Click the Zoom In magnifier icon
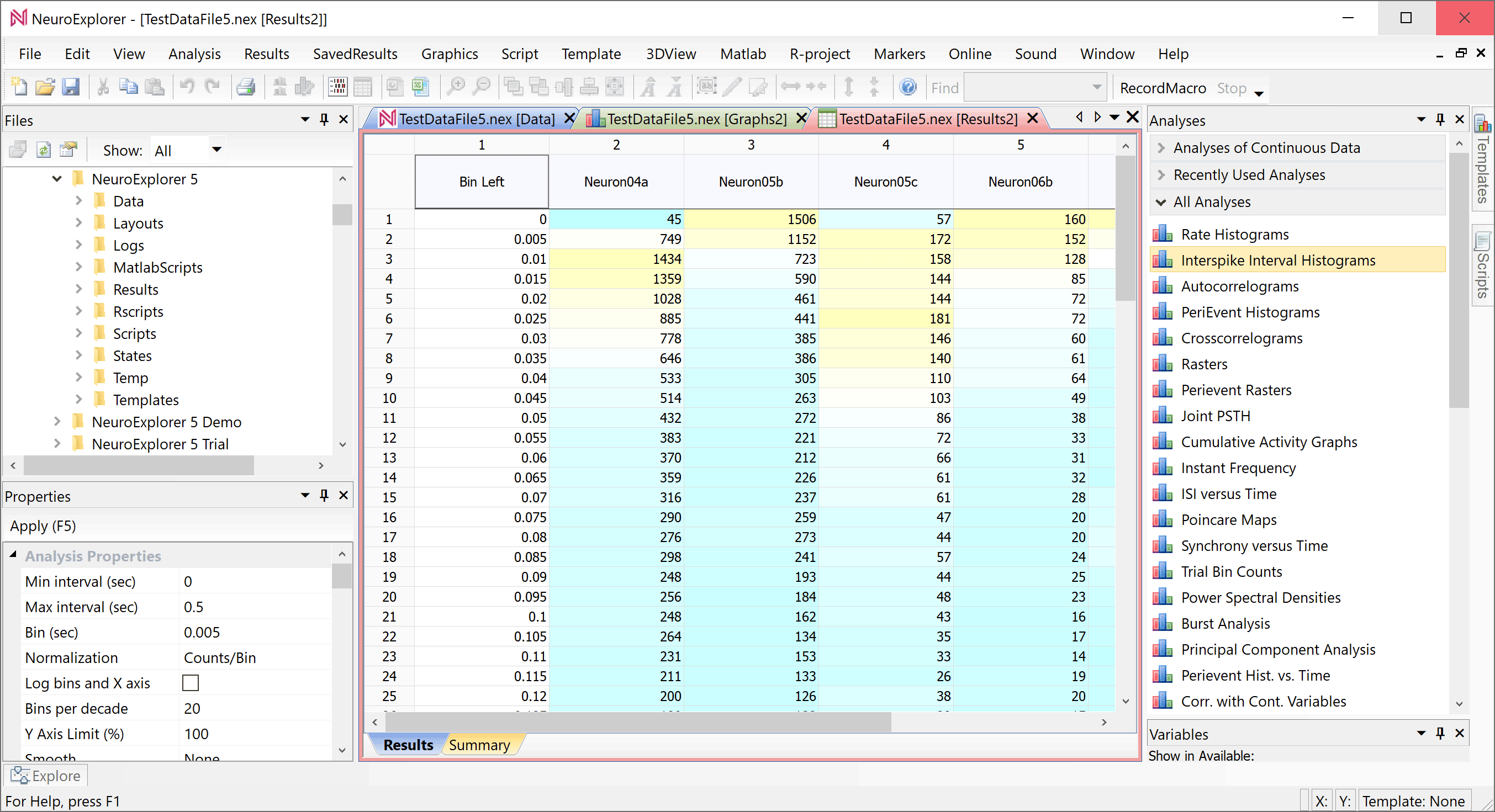Image resolution: width=1495 pixels, height=812 pixels. pyautogui.click(x=456, y=87)
